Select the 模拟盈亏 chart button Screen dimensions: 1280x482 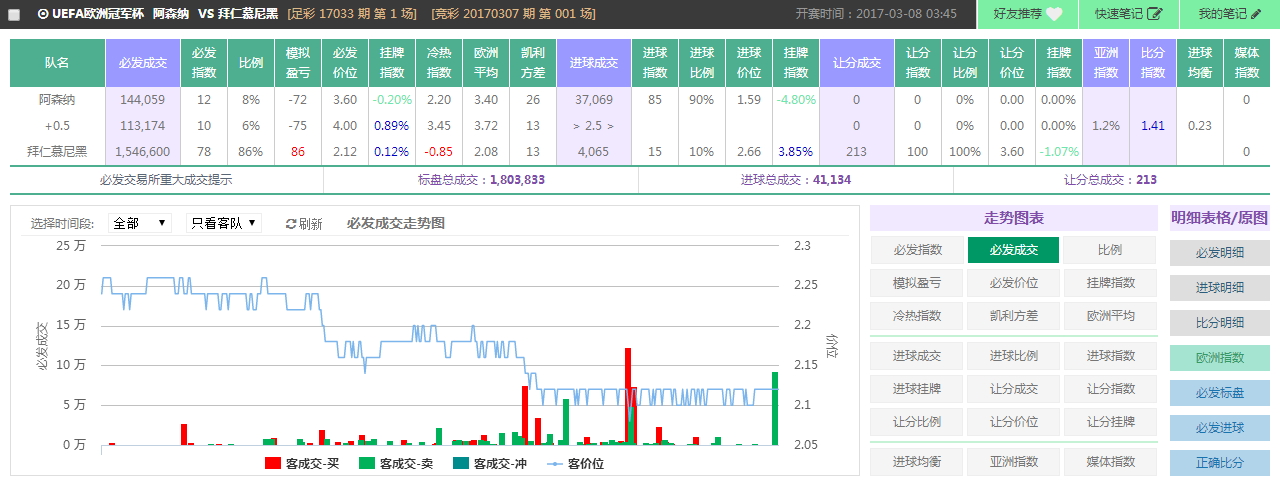[917, 282]
